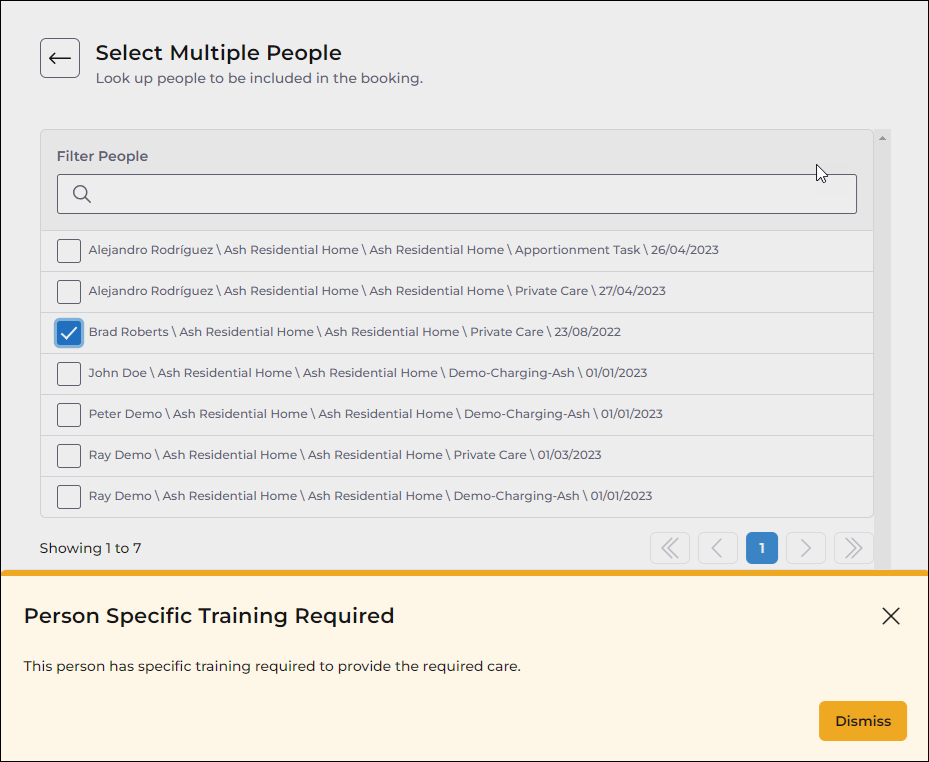Dismiss the training required warning

click(863, 721)
